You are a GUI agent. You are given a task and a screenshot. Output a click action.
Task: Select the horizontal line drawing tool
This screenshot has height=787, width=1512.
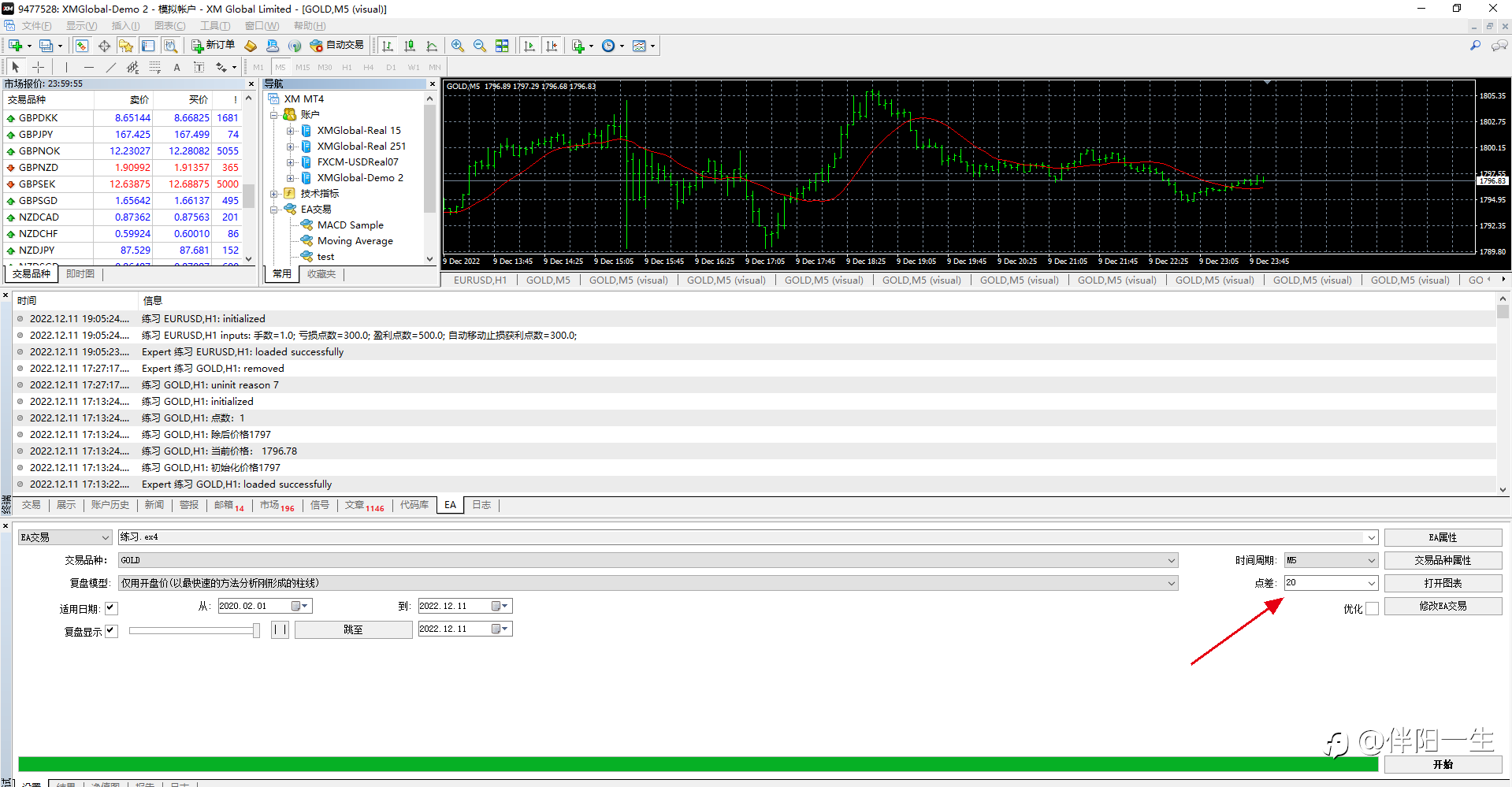tap(88, 67)
